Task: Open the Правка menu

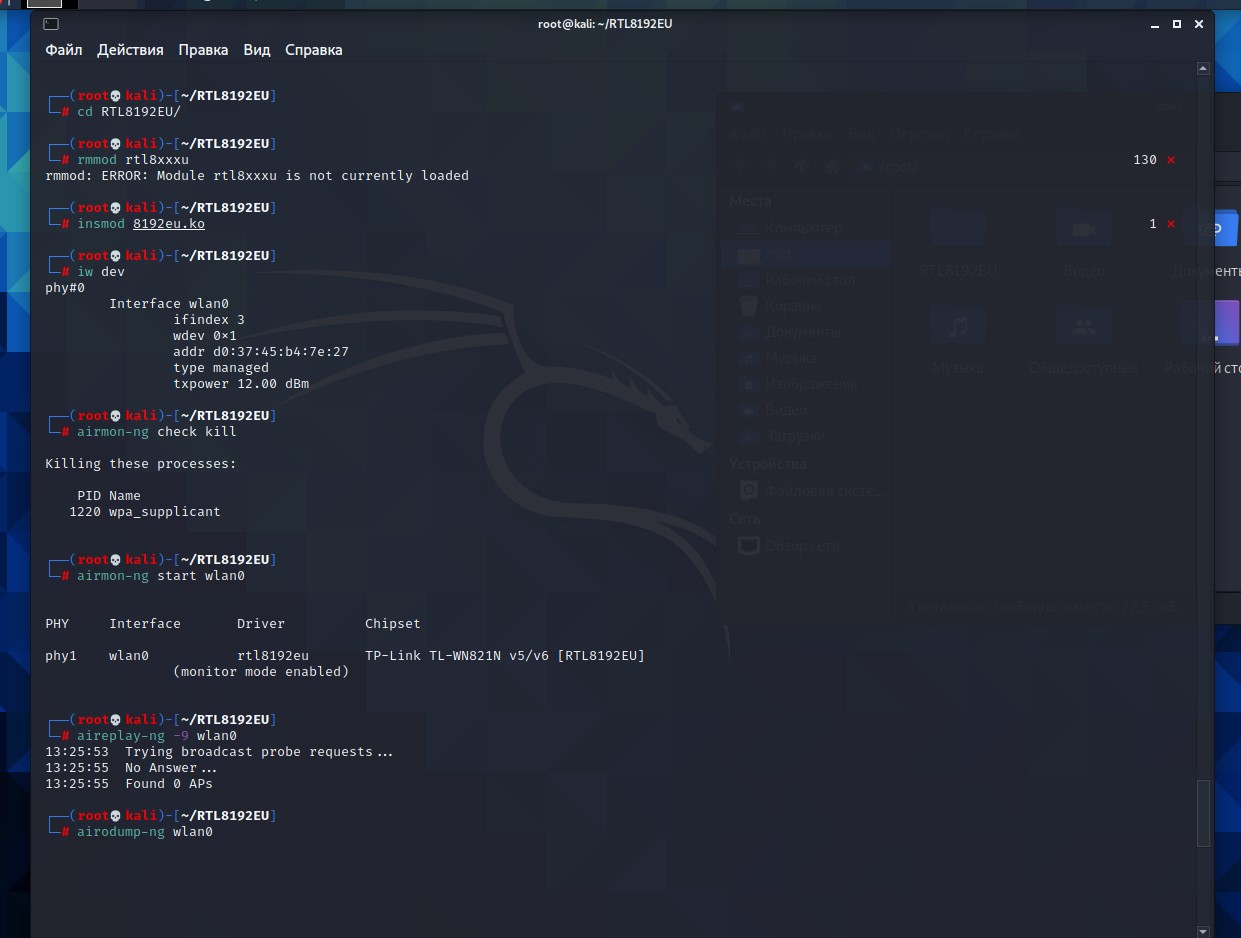Action: coord(203,50)
